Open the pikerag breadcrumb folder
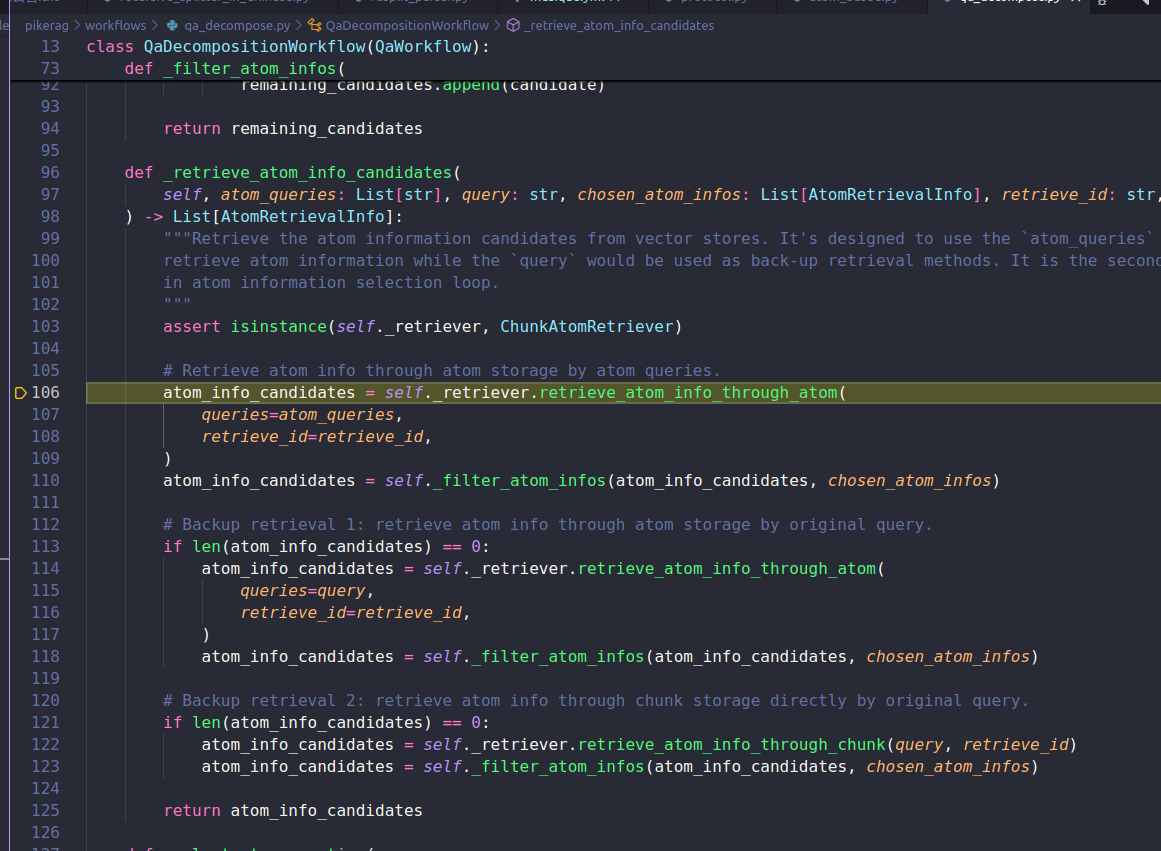 (x=46, y=25)
